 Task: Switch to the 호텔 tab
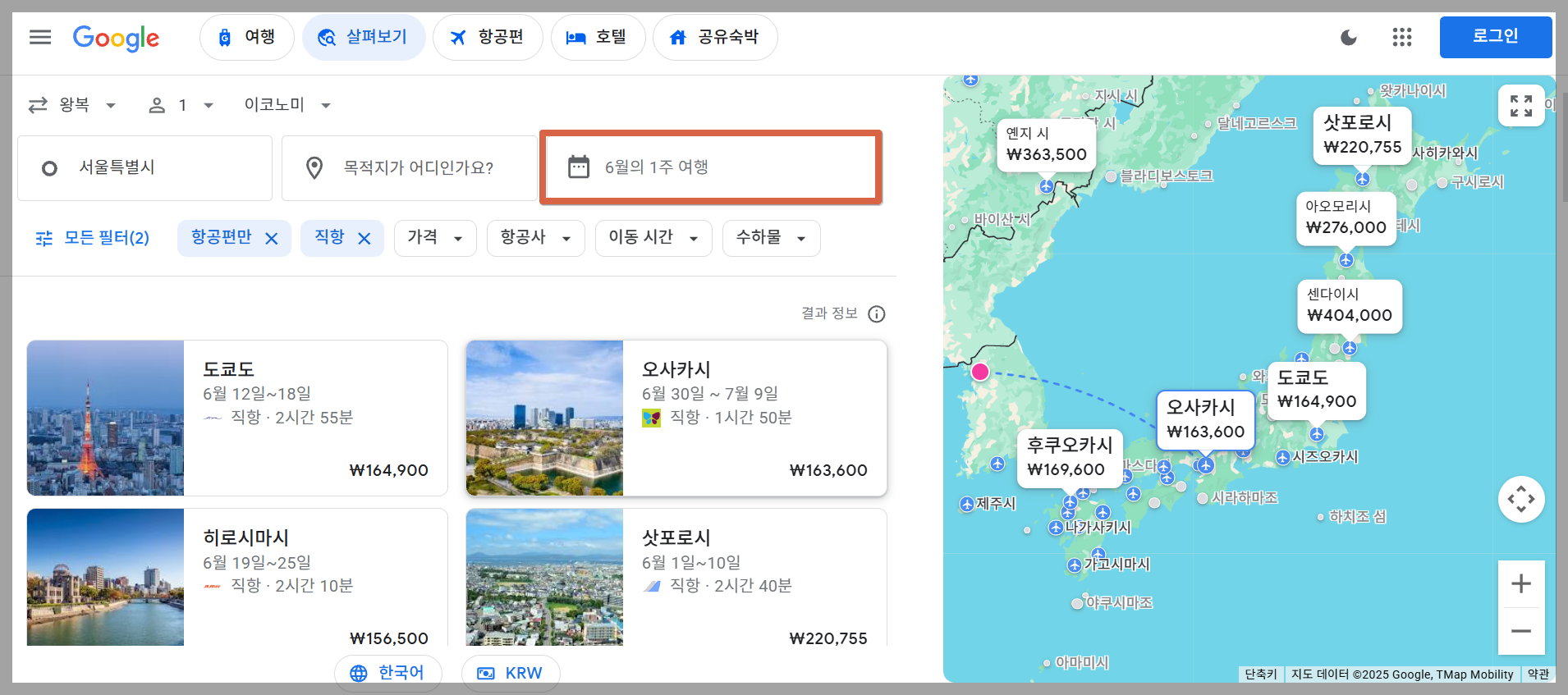tap(597, 37)
